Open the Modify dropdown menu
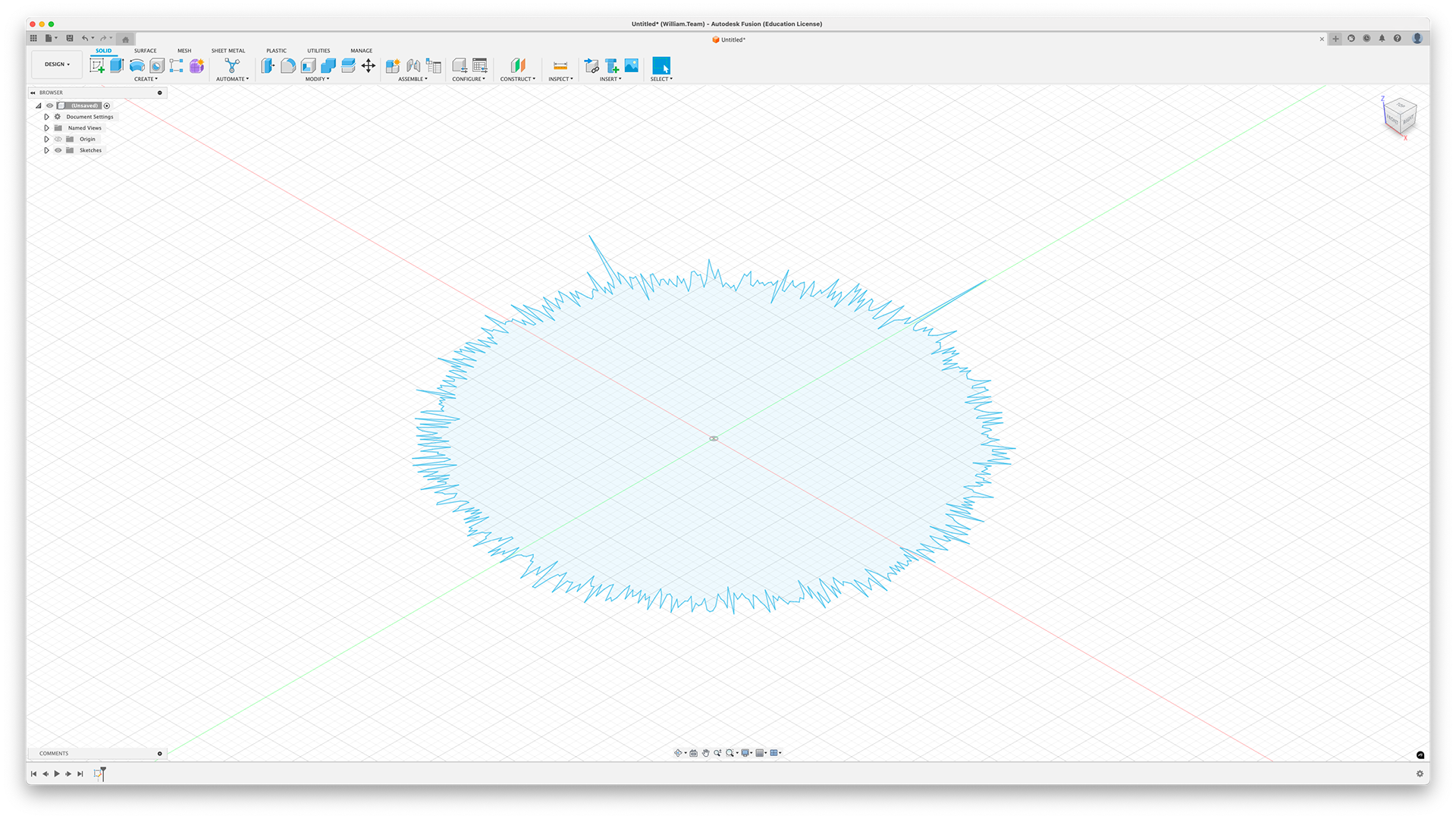This screenshot has height=819, width=1456. tap(317, 79)
